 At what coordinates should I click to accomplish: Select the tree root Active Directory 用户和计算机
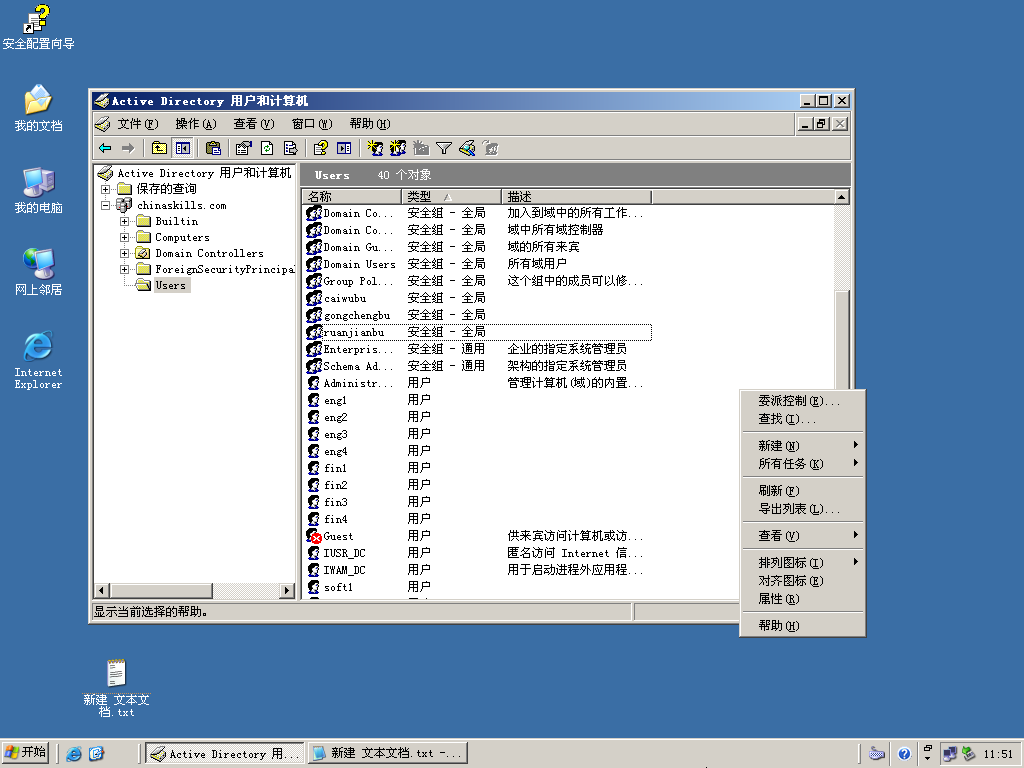coord(204,173)
